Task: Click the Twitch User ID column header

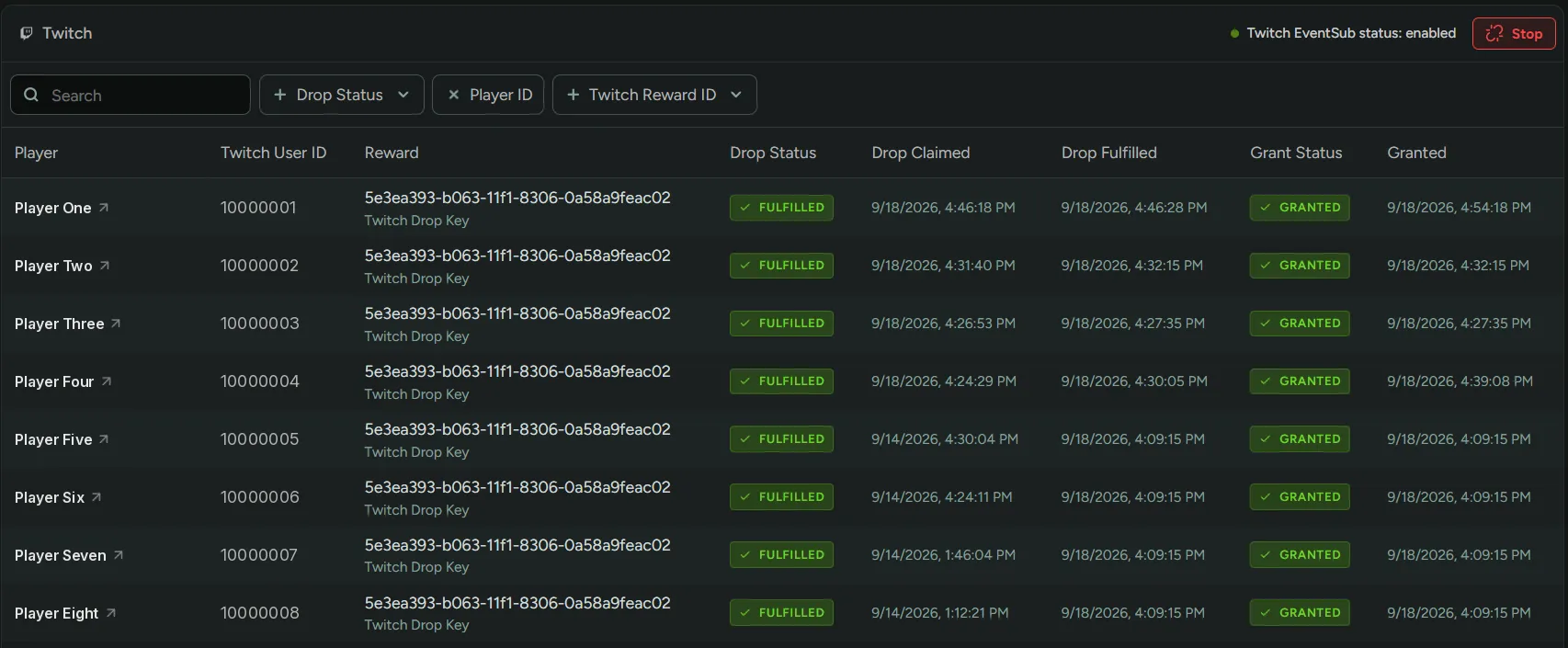Action: 273,153
